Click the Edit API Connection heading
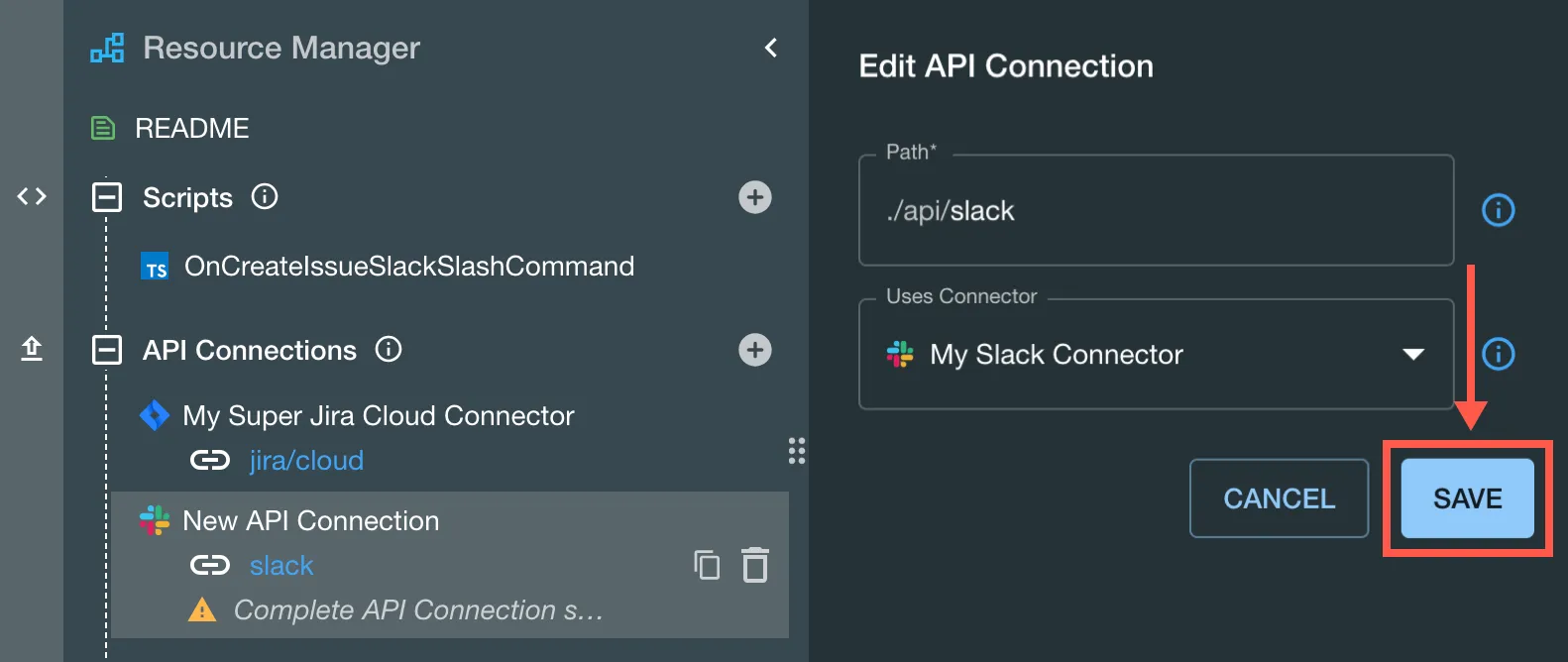 point(1006,66)
